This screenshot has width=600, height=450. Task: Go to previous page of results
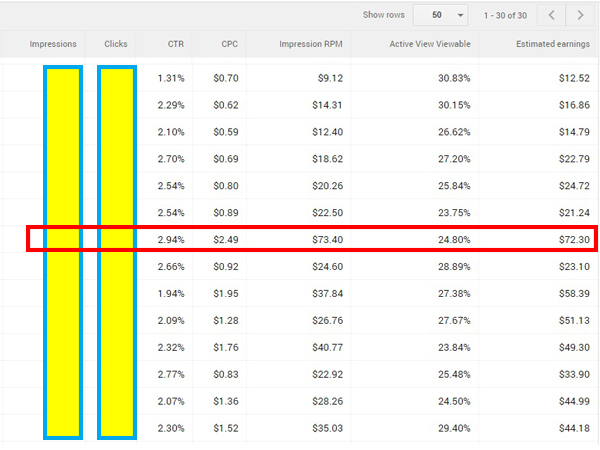pyautogui.click(x=551, y=15)
